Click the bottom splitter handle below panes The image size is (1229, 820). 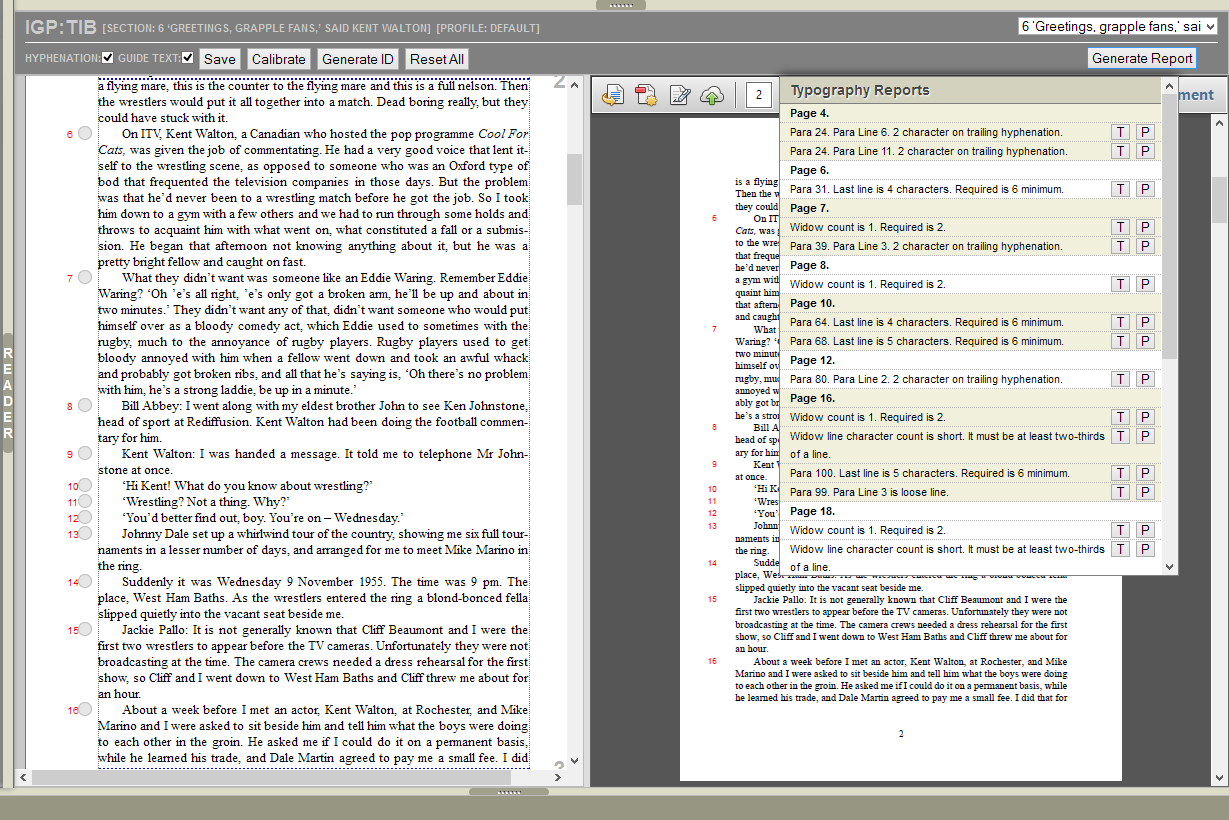point(509,792)
